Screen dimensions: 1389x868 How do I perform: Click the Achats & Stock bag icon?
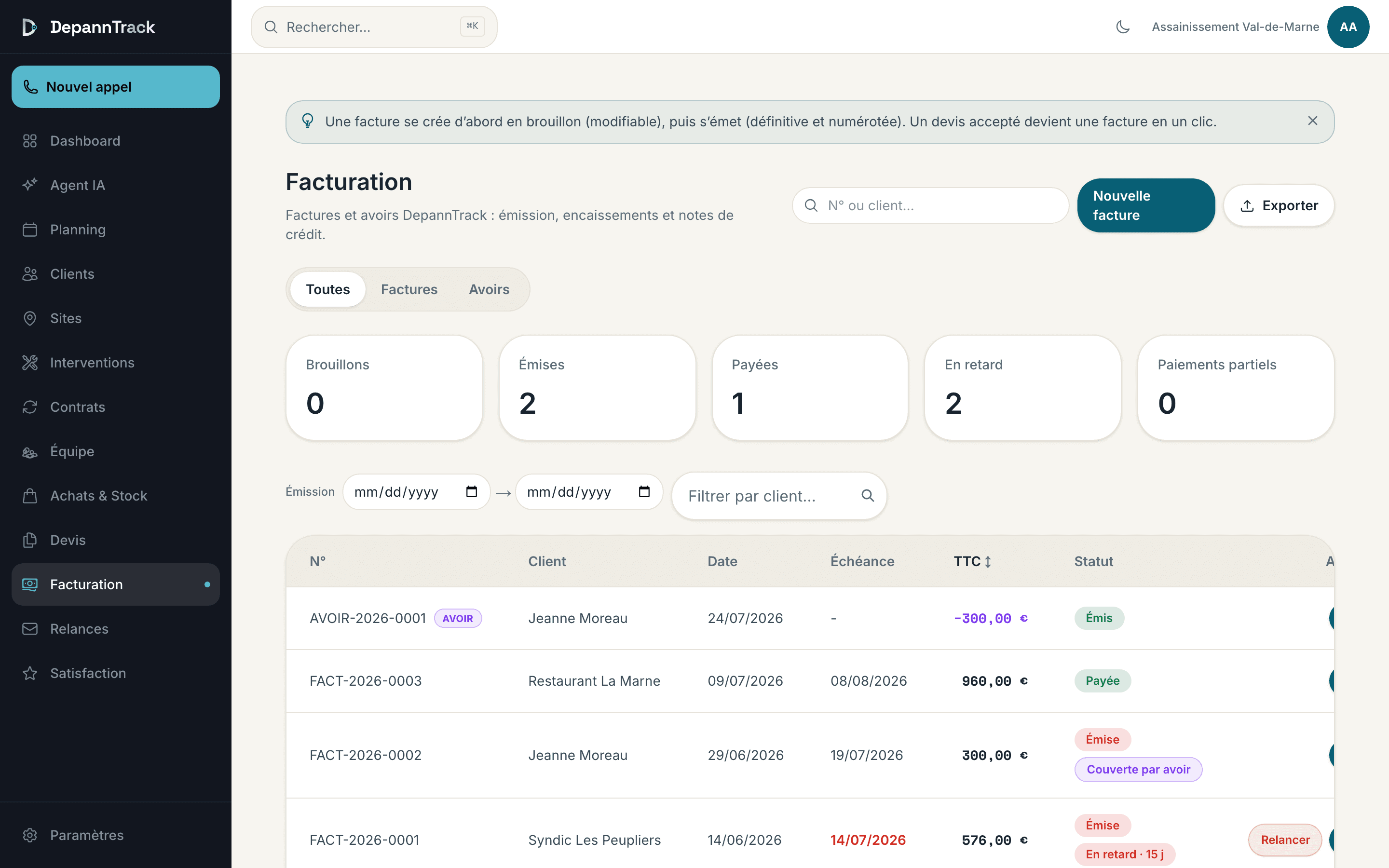(30, 495)
